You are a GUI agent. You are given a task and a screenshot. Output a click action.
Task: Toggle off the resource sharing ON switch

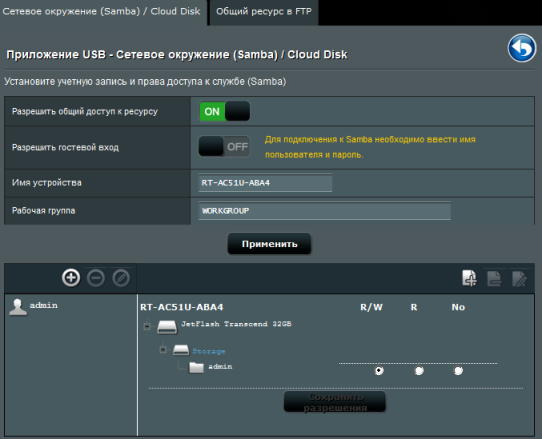225,111
